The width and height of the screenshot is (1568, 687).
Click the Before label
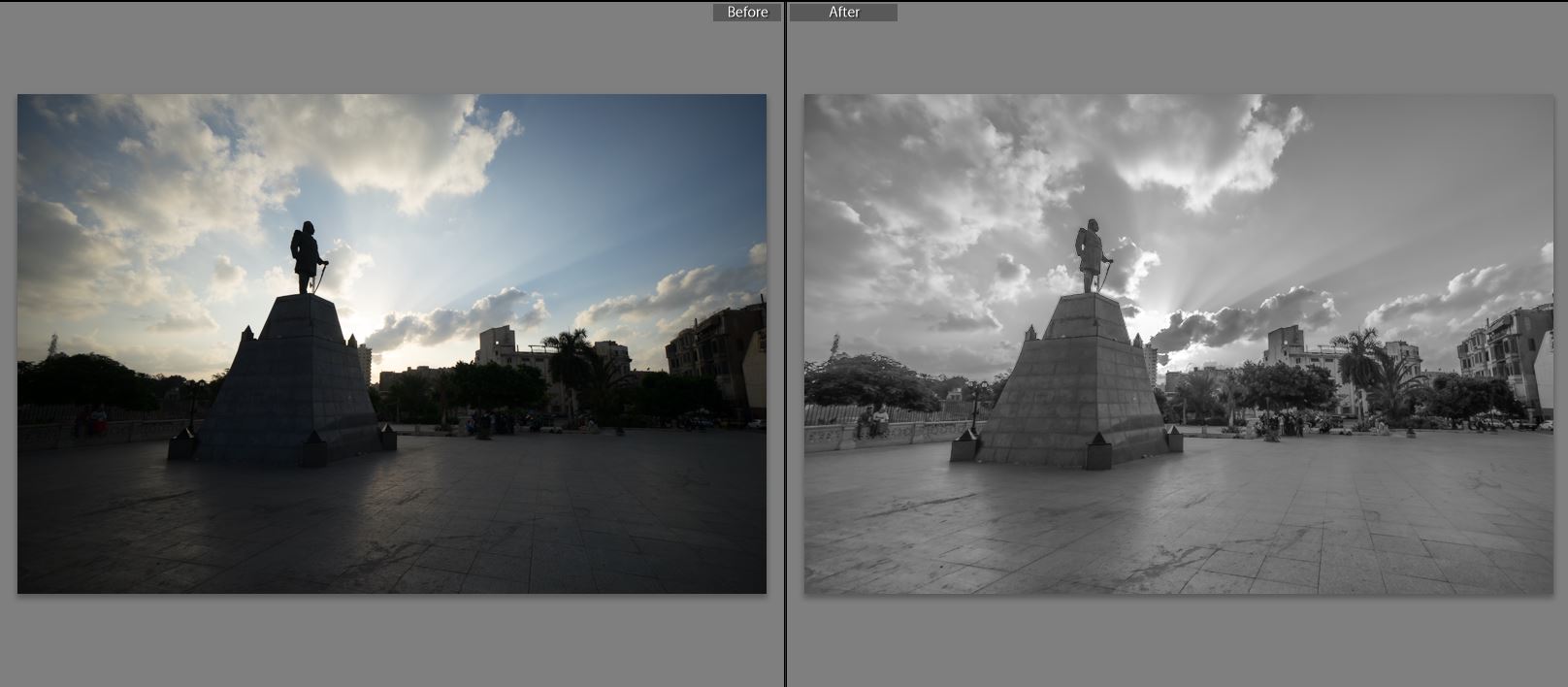(746, 13)
